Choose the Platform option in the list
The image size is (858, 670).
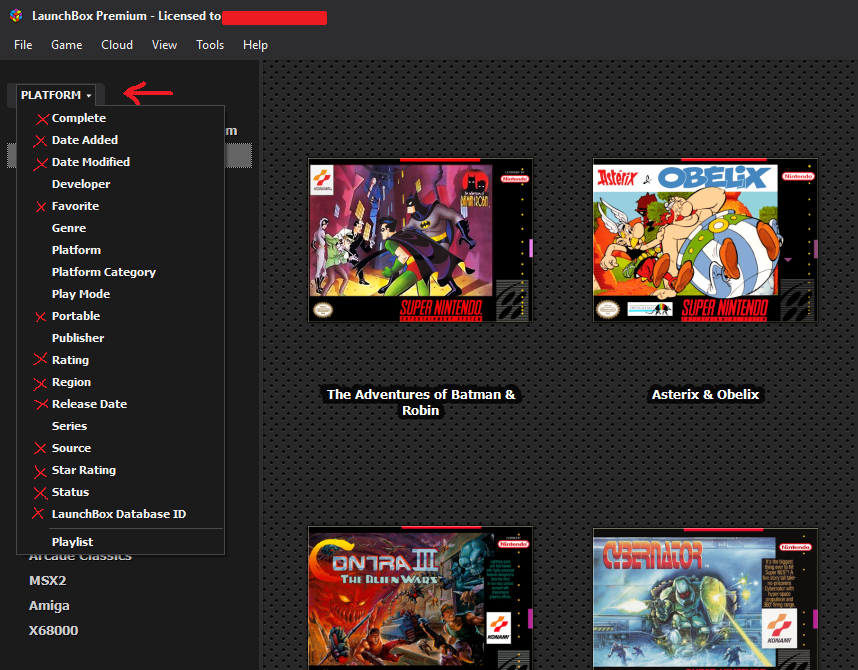(120, 250)
